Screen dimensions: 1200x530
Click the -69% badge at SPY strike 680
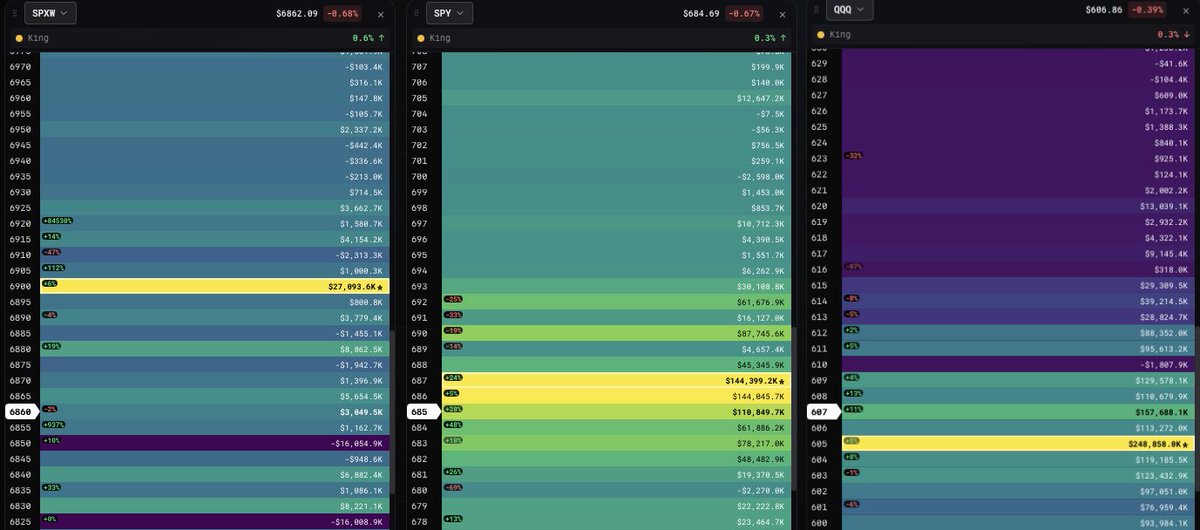click(453, 487)
